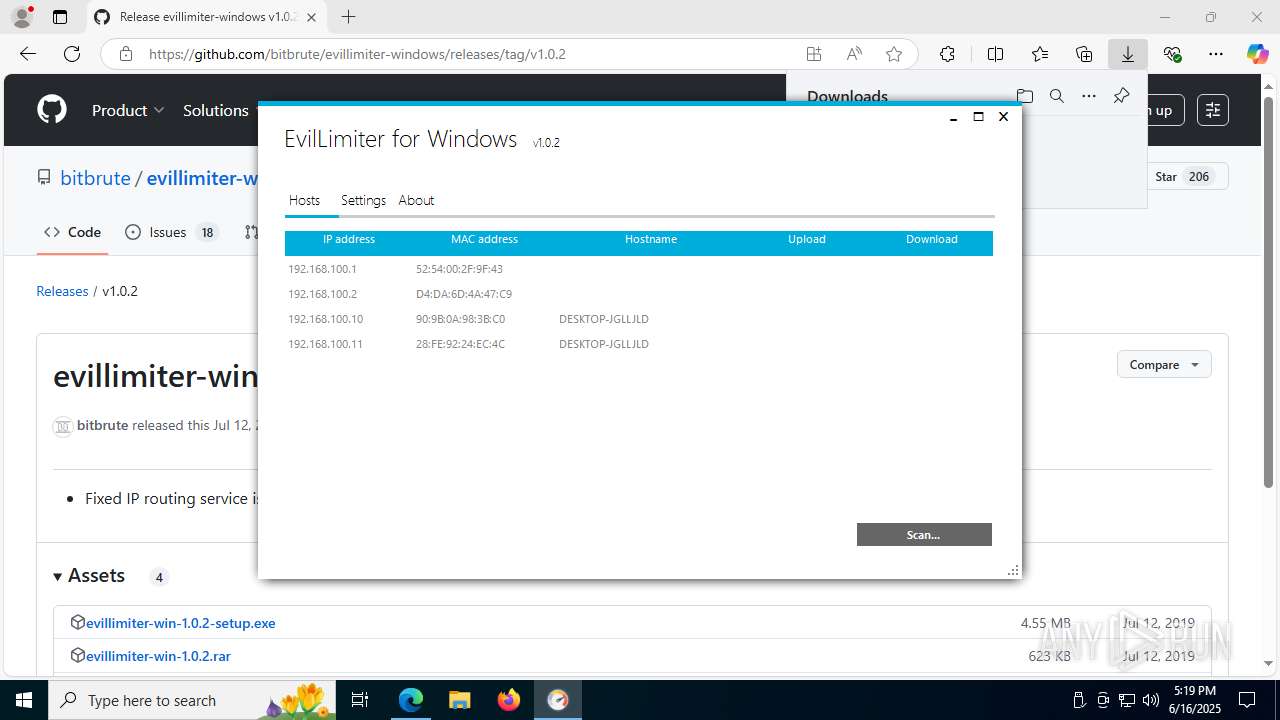Select host row 192.168.100.2
The image size is (1280, 720).
click(638, 294)
